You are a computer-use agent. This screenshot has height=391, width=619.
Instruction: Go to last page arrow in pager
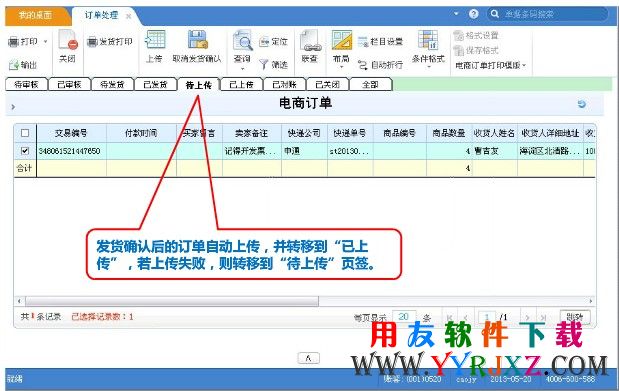coord(544,317)
